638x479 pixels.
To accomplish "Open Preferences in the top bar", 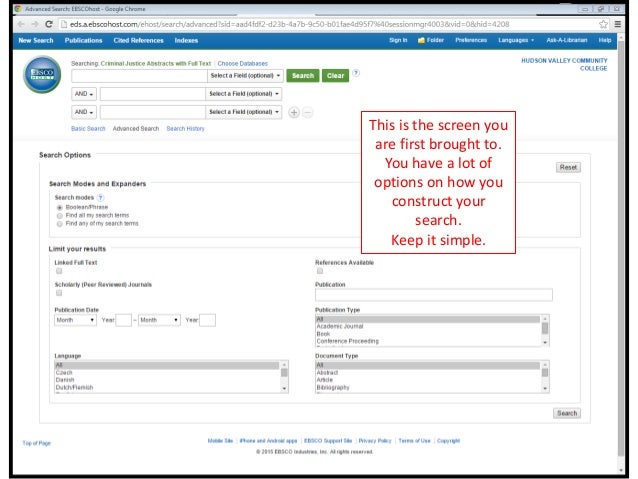I will point(471,40).
